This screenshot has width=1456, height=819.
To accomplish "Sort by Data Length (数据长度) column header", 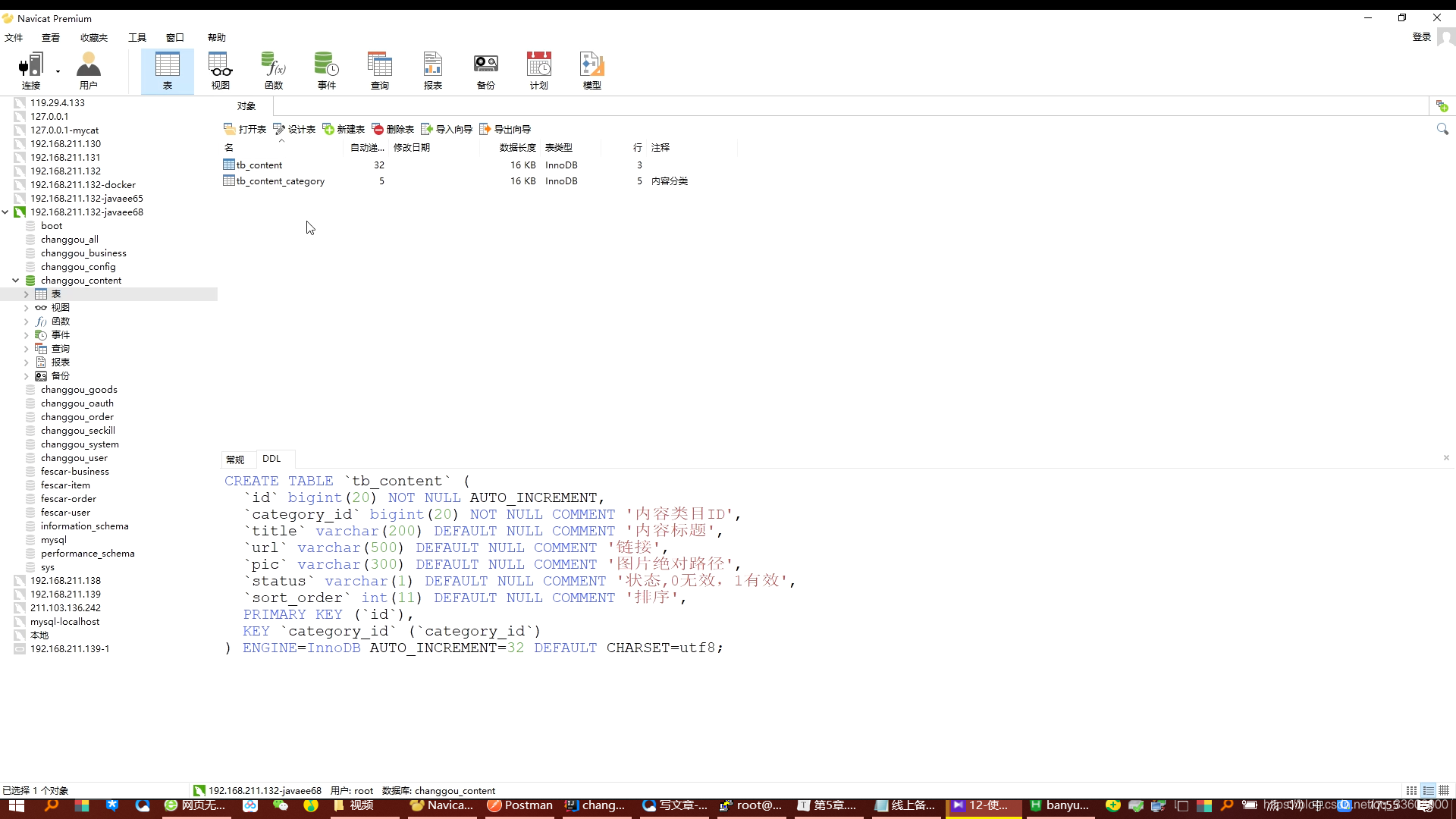I will [x=517, y=147].
